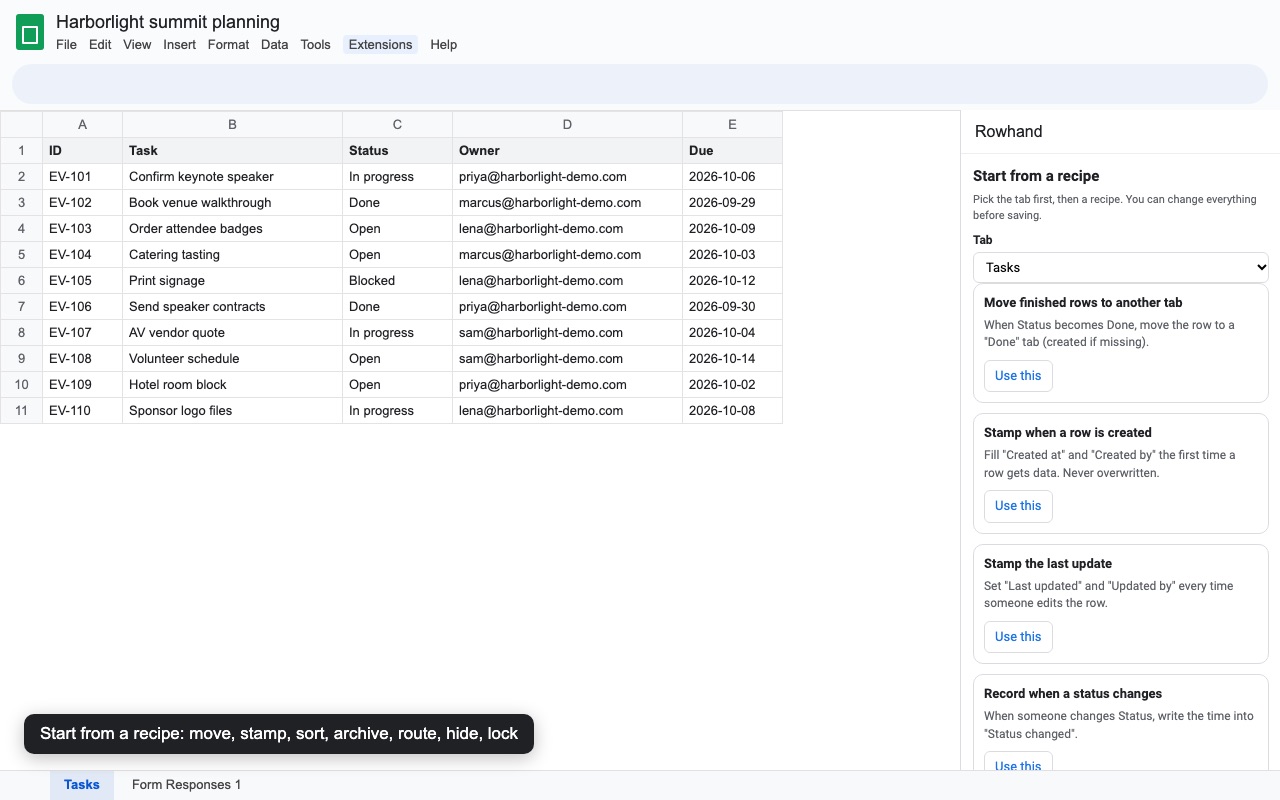This screenshot has height=800, width=1280.
Task: Open the Format menu
Action: [x=228, y=44]
